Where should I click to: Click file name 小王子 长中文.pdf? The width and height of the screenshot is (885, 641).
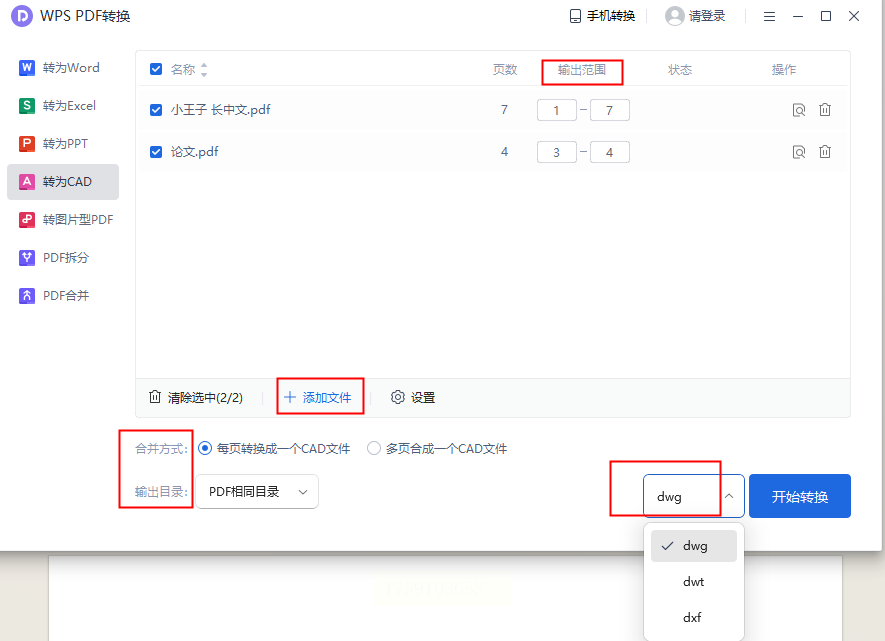click(x=221, y=109)
